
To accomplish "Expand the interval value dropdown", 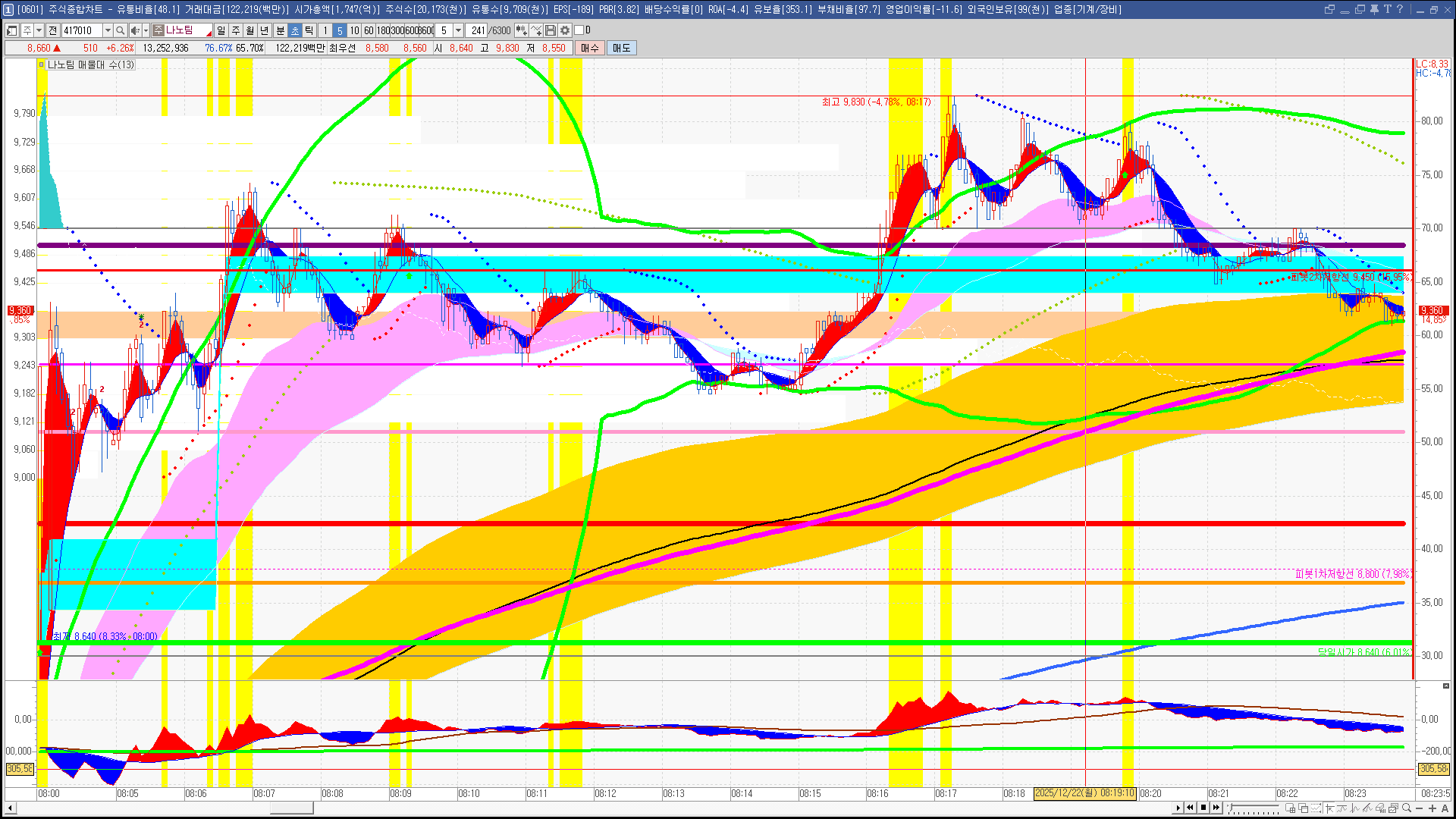I will (458, 30).
